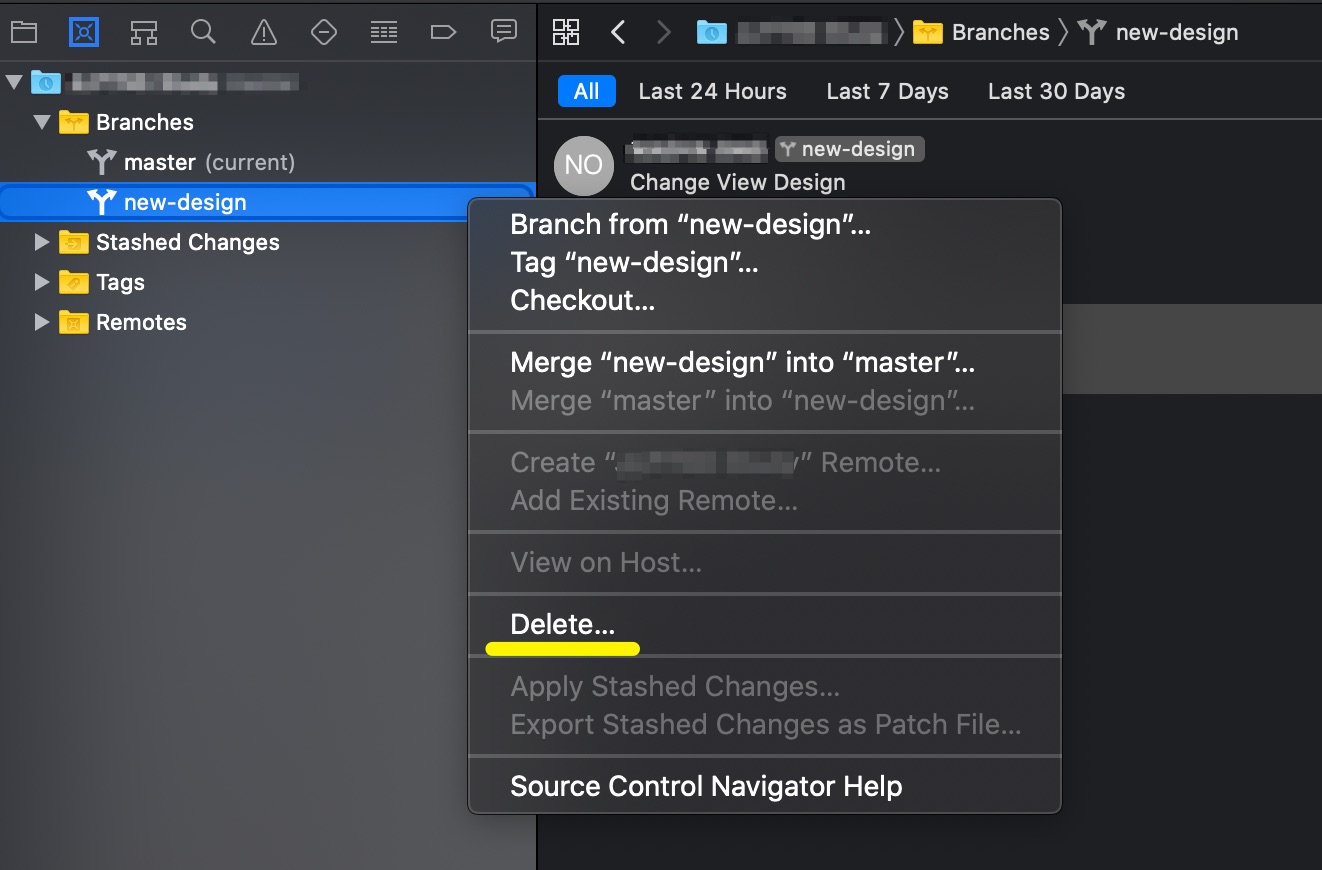This screenshot has width=1322, height=870.
Task: Click the repository icon in breadcrumb bar
Action: [x=712, y=32]
